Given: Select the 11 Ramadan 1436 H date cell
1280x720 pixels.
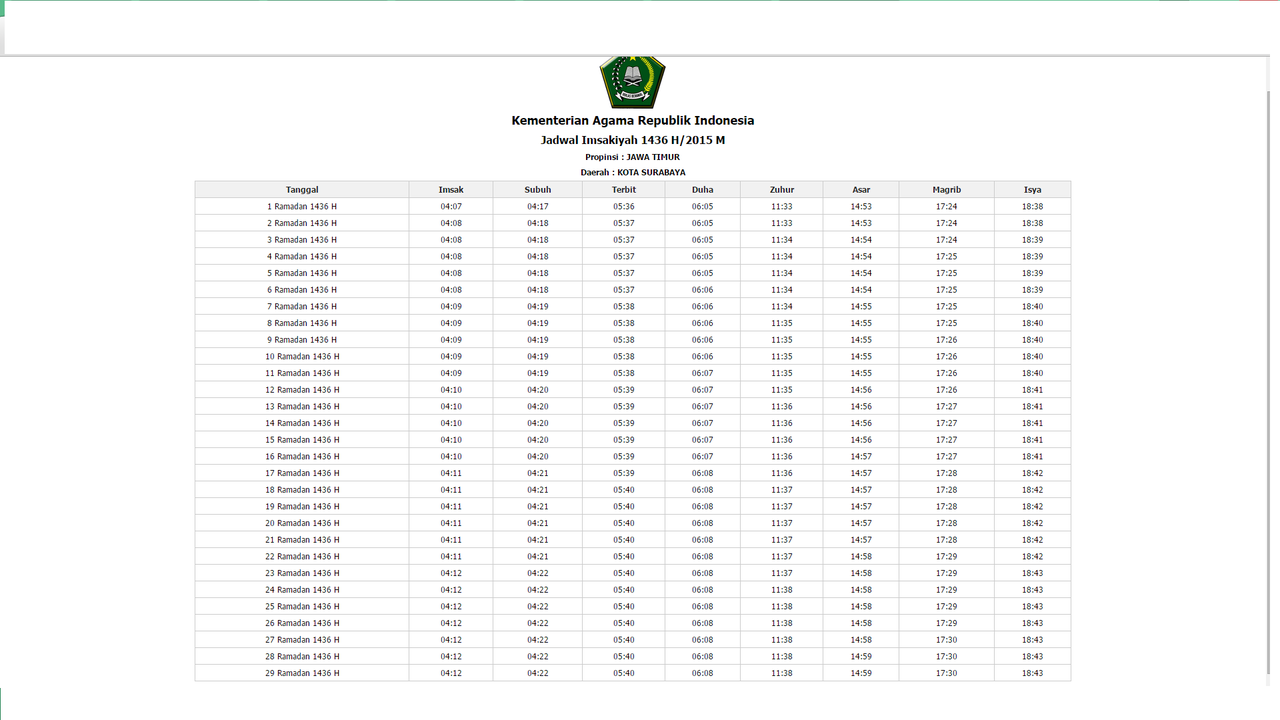Looking at the screenshot, I should click(302, 373).
